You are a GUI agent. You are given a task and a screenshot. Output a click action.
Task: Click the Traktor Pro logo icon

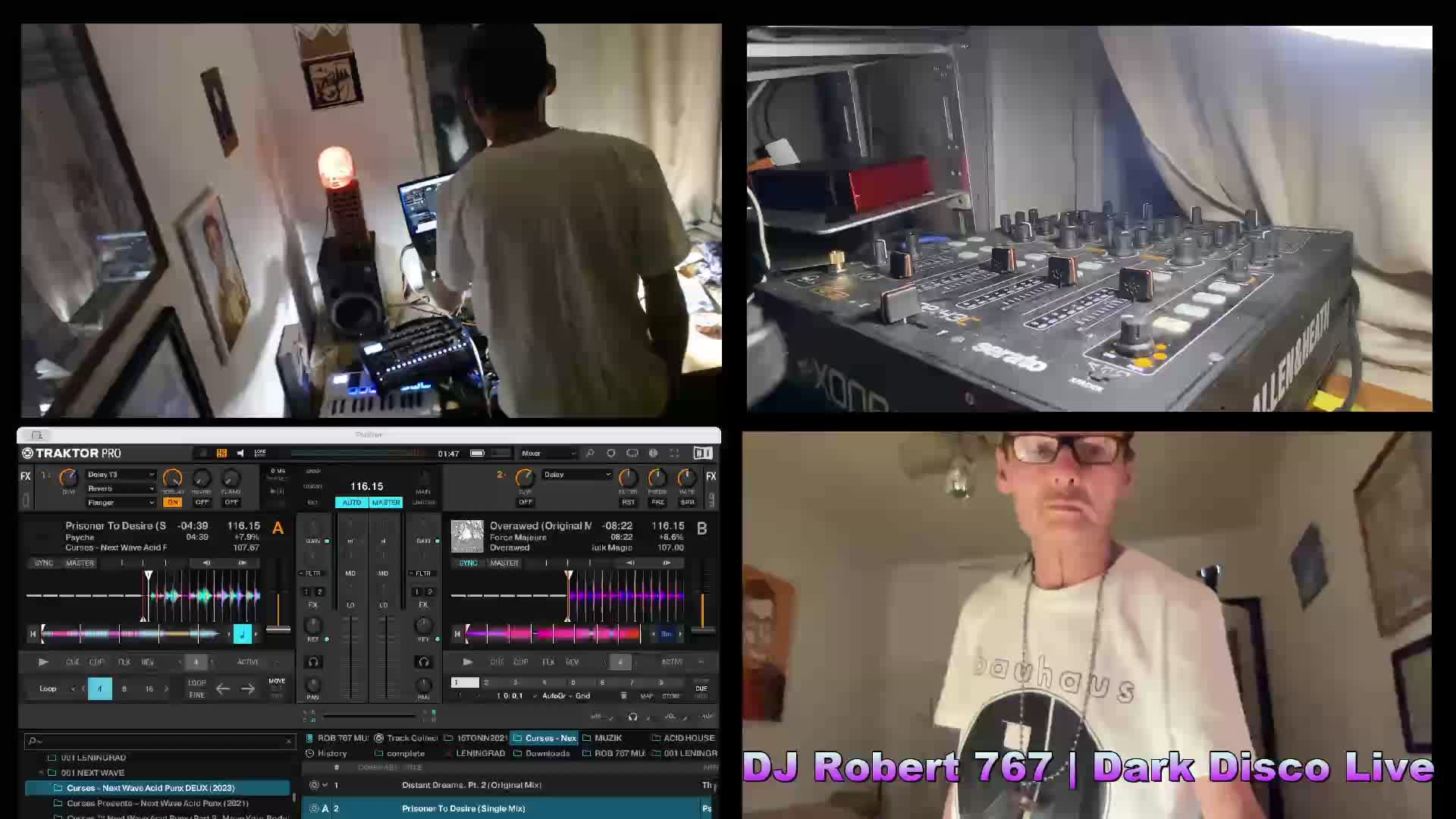click(x=27, y=453)
